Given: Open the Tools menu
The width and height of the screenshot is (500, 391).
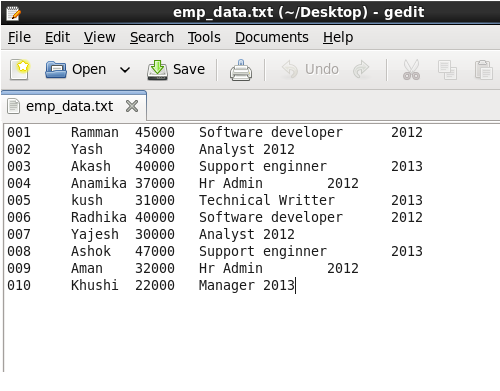Looking at the screenshot, I should pyautogui.click(x=204, y=37).
